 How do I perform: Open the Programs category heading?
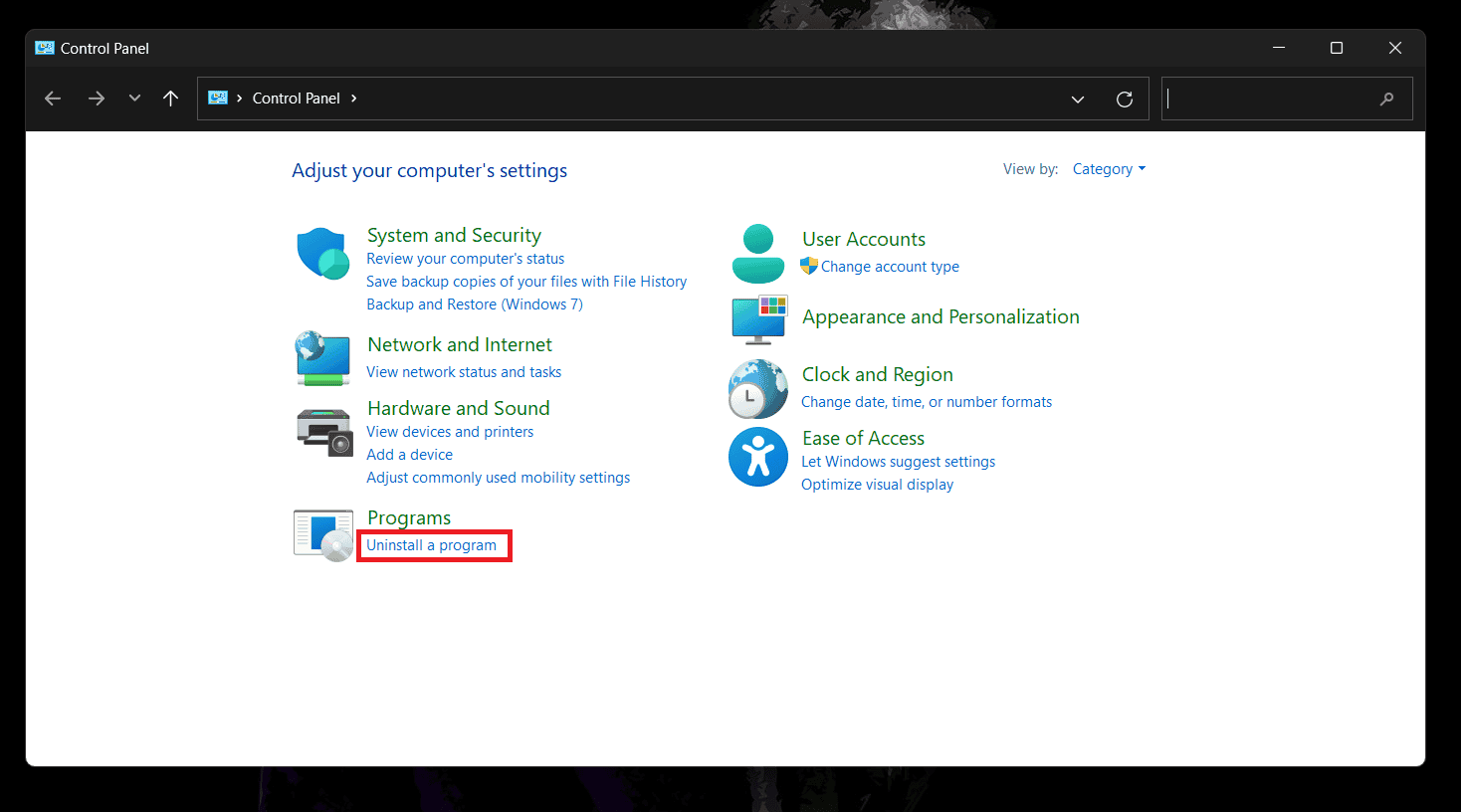[x=409, y=517]
